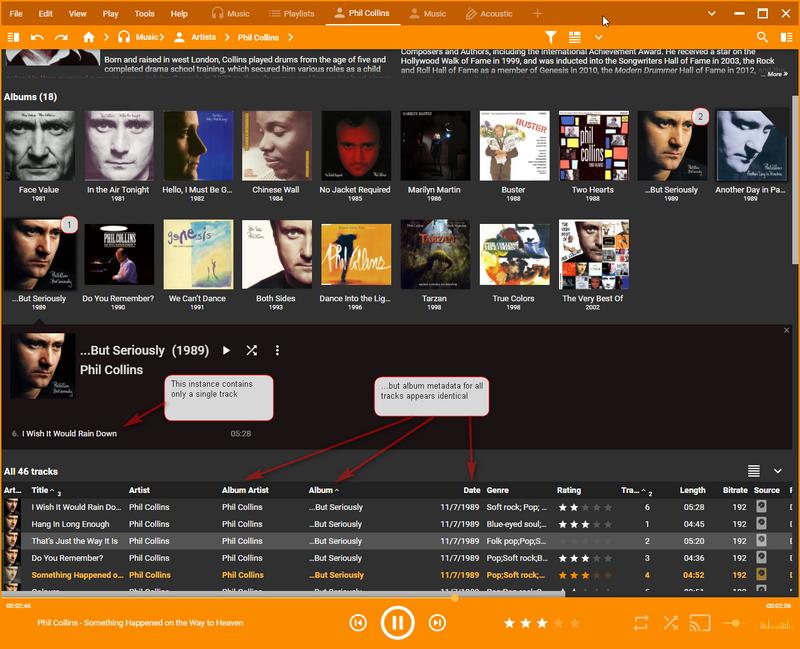Open the filter funnel icon
Viewport: 800px width, 649px height.
tap(551, 37)
